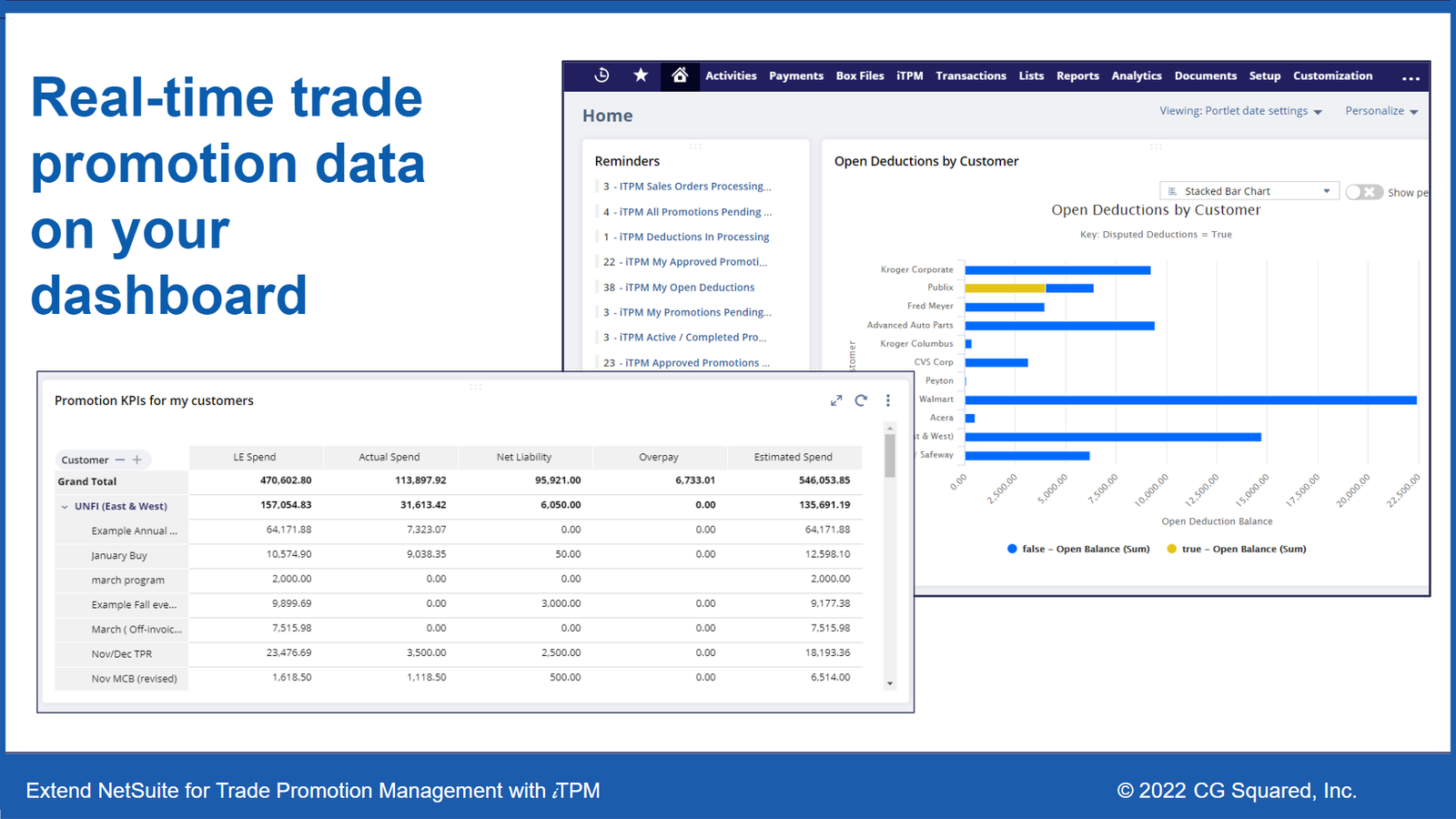Open the Box Files menu

point(860,76)
